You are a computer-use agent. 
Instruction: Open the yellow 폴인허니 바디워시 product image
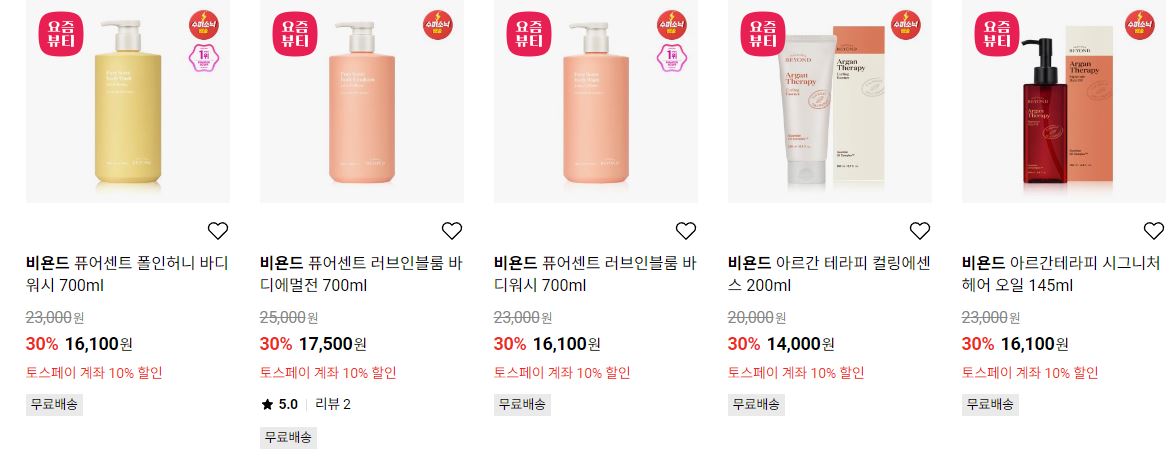pyautogui.click(x=128, y=101)
